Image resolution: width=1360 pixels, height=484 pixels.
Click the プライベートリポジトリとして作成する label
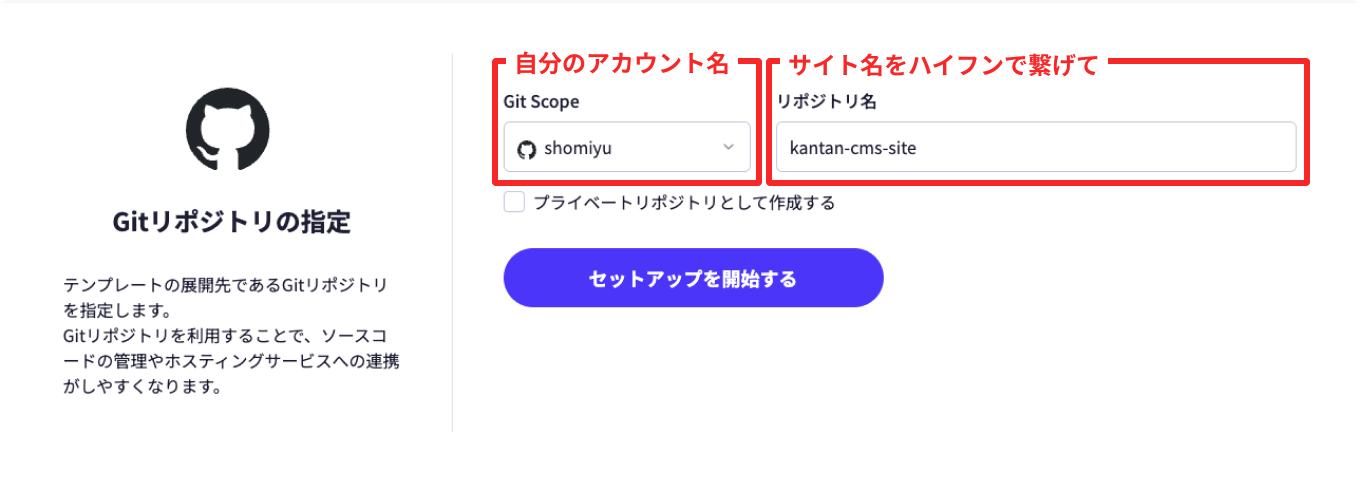click(684, 203)
